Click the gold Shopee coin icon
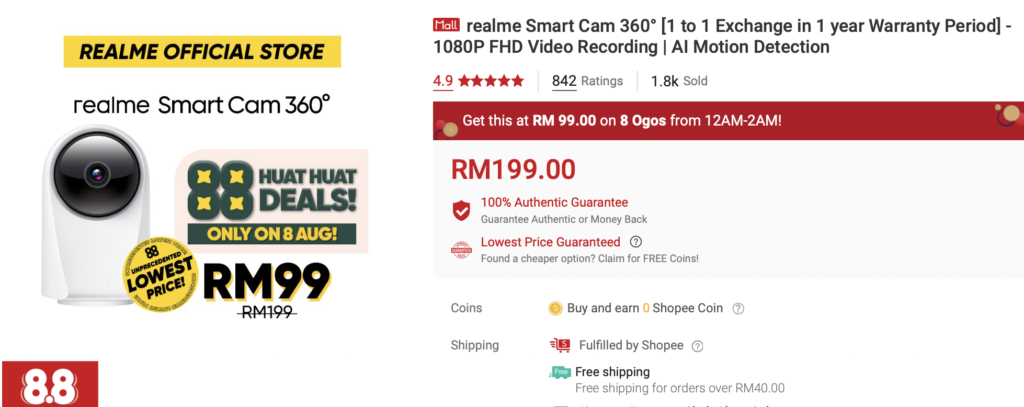Screen dimensions: 1024x407 click(556, 308)
